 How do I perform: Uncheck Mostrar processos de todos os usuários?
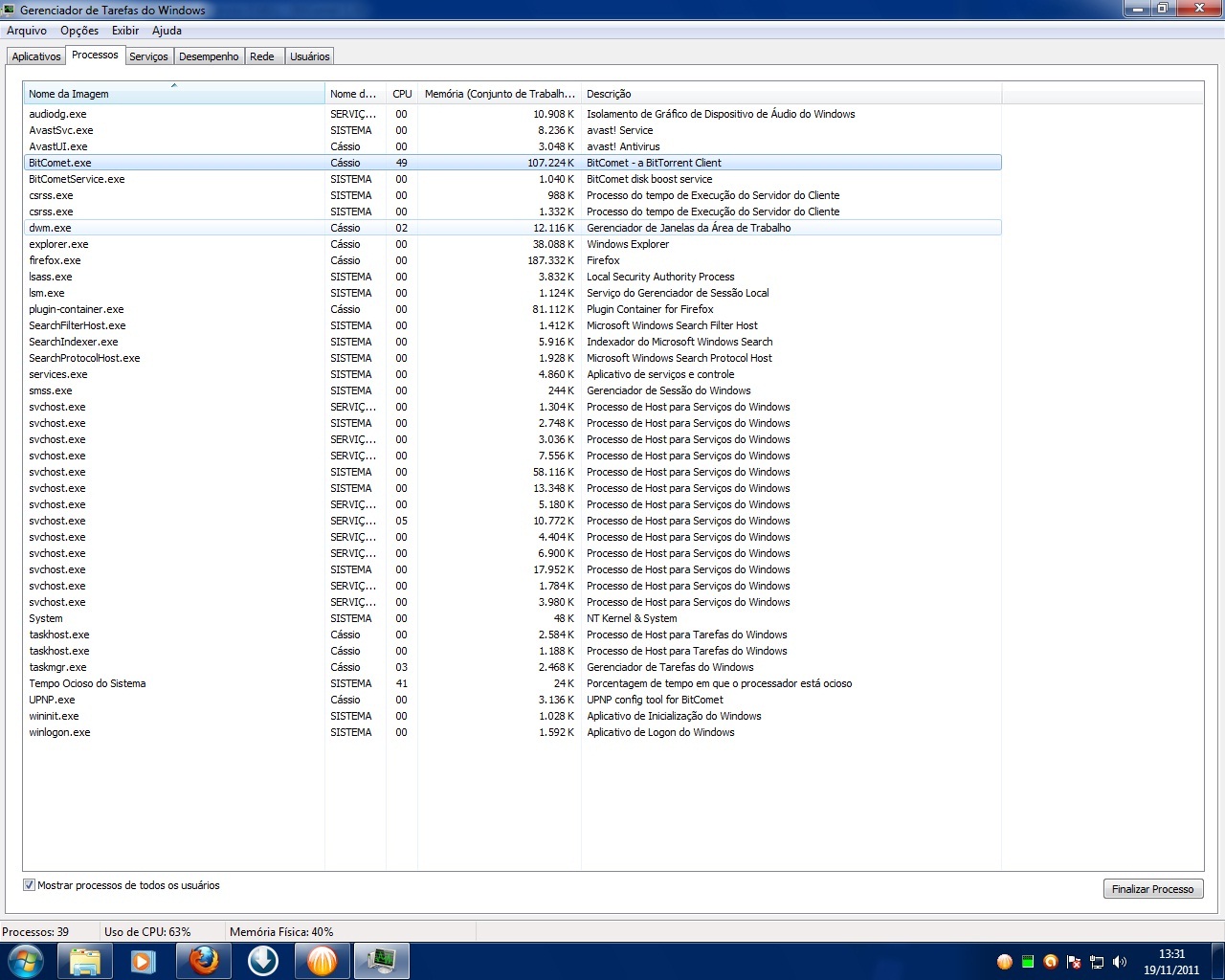pos(30,885)
